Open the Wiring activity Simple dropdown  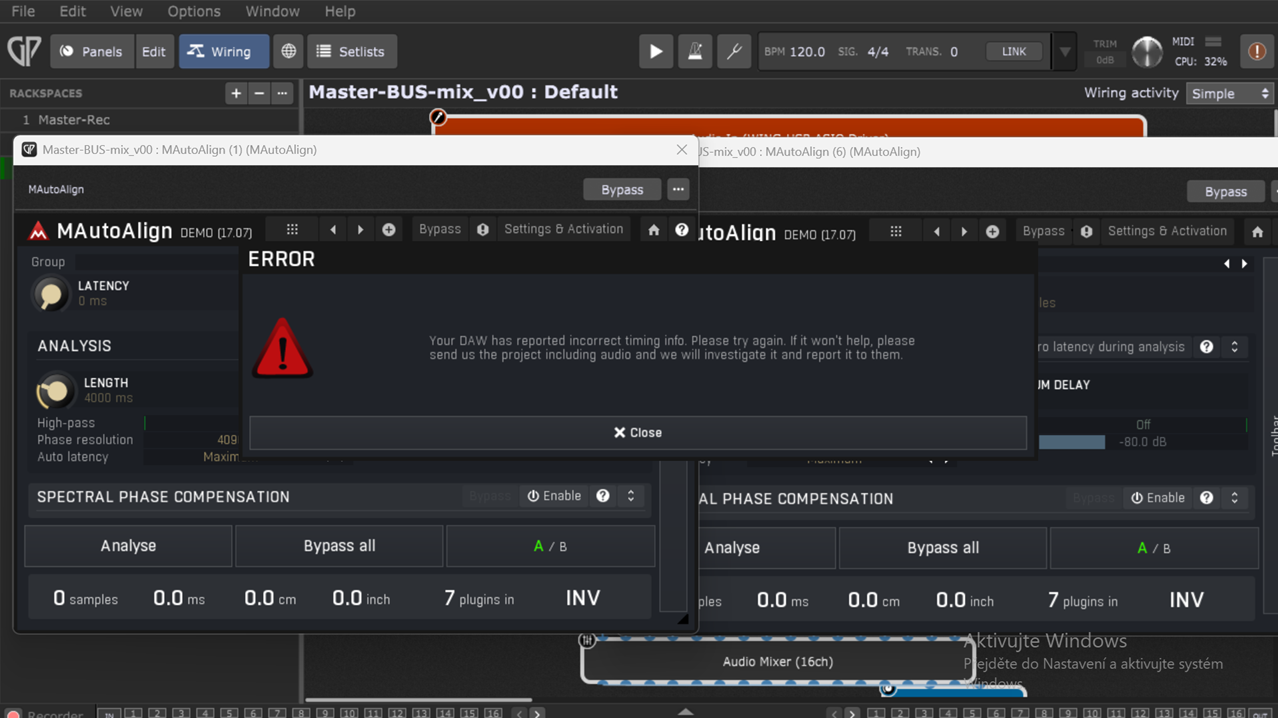pos(1229,93)
